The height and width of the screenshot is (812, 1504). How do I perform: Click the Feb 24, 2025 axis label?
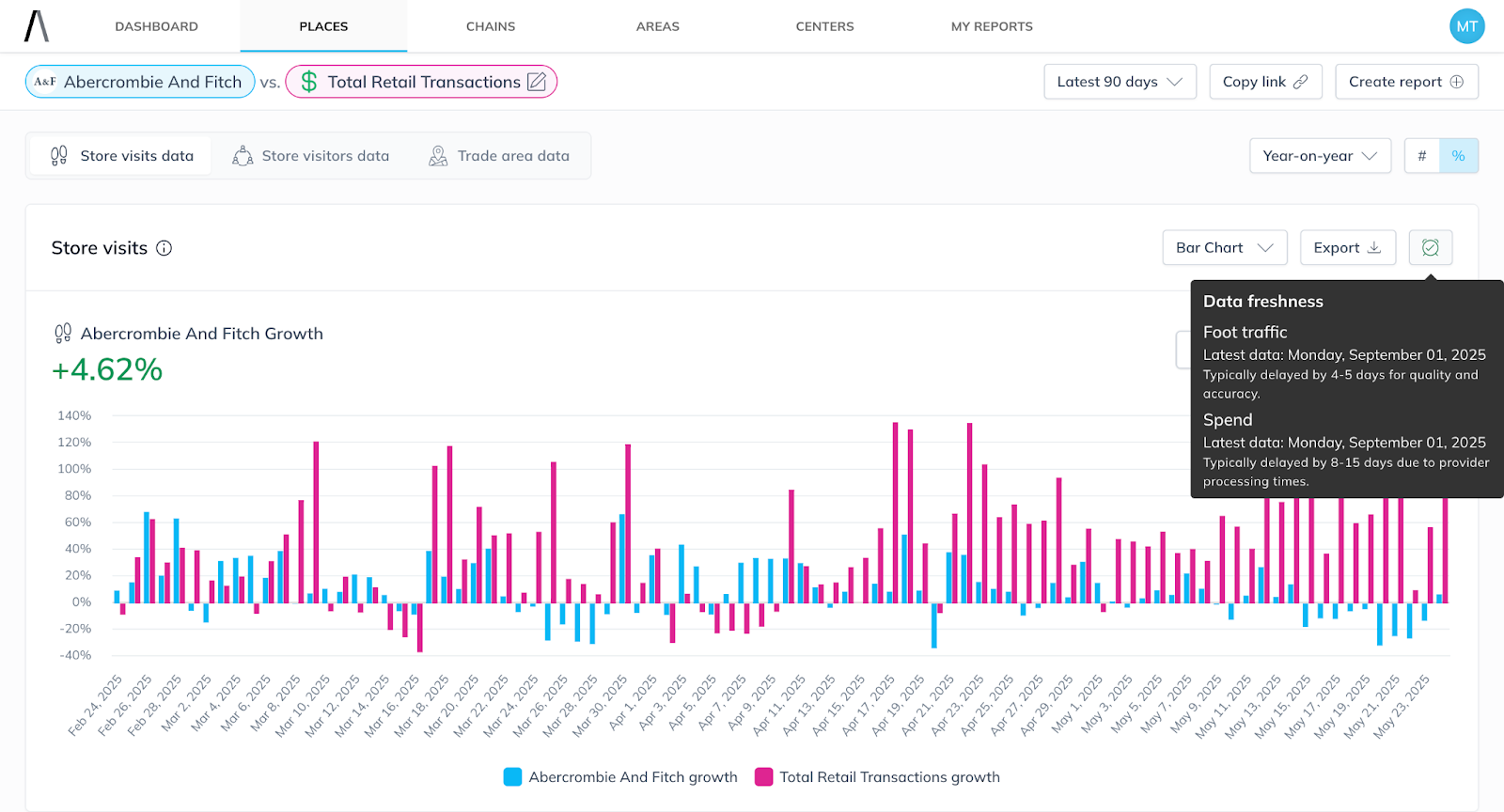[95, 706]
